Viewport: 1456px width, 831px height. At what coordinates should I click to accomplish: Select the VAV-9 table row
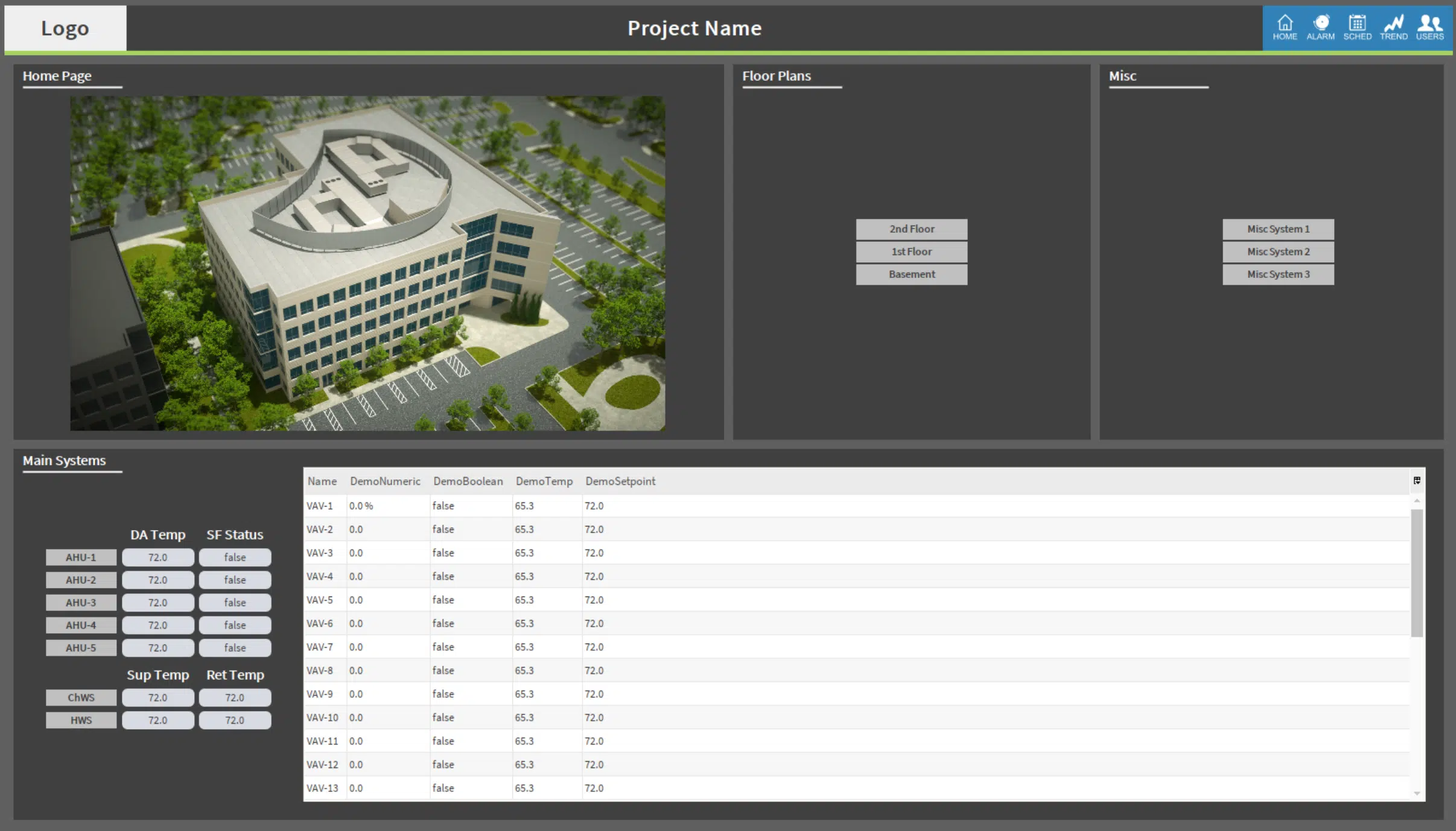point(857,694)
